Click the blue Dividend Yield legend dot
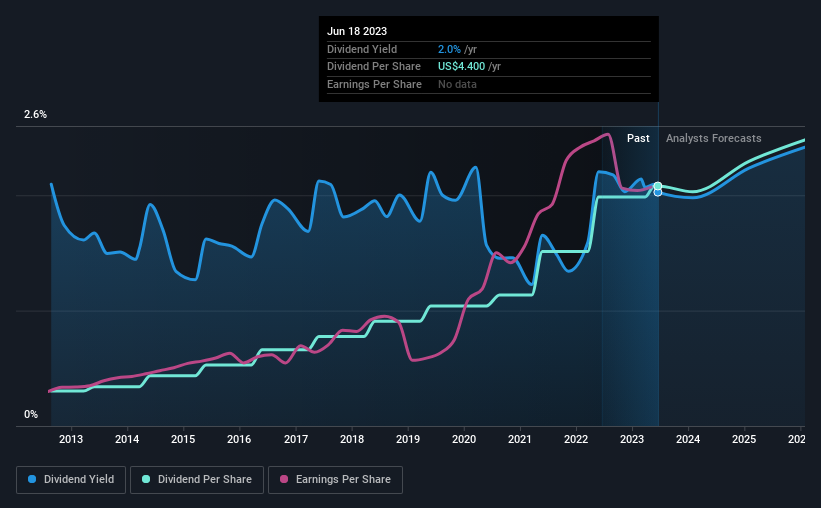Image resolution: width=821 pixels, height=508 pixels. tap(32, 479)
